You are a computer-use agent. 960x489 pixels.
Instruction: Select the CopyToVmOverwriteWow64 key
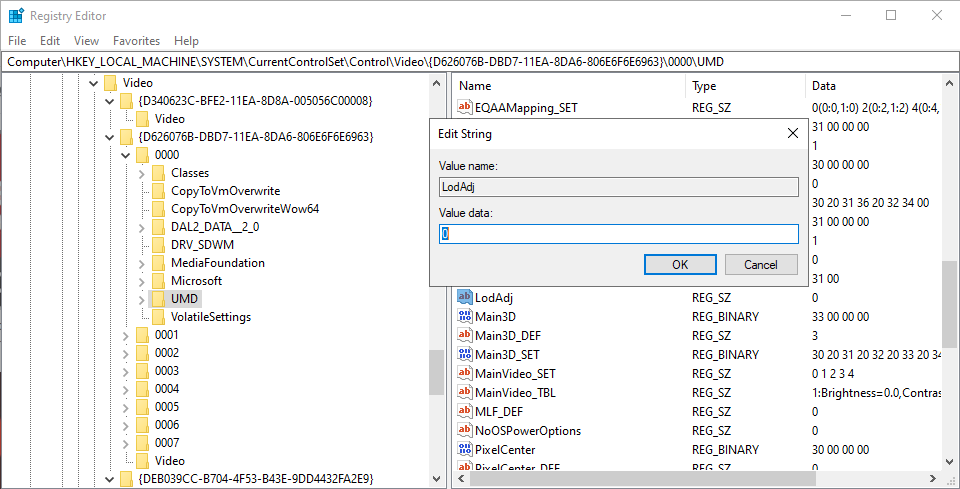pyautogui.click(x=245, y=209)
